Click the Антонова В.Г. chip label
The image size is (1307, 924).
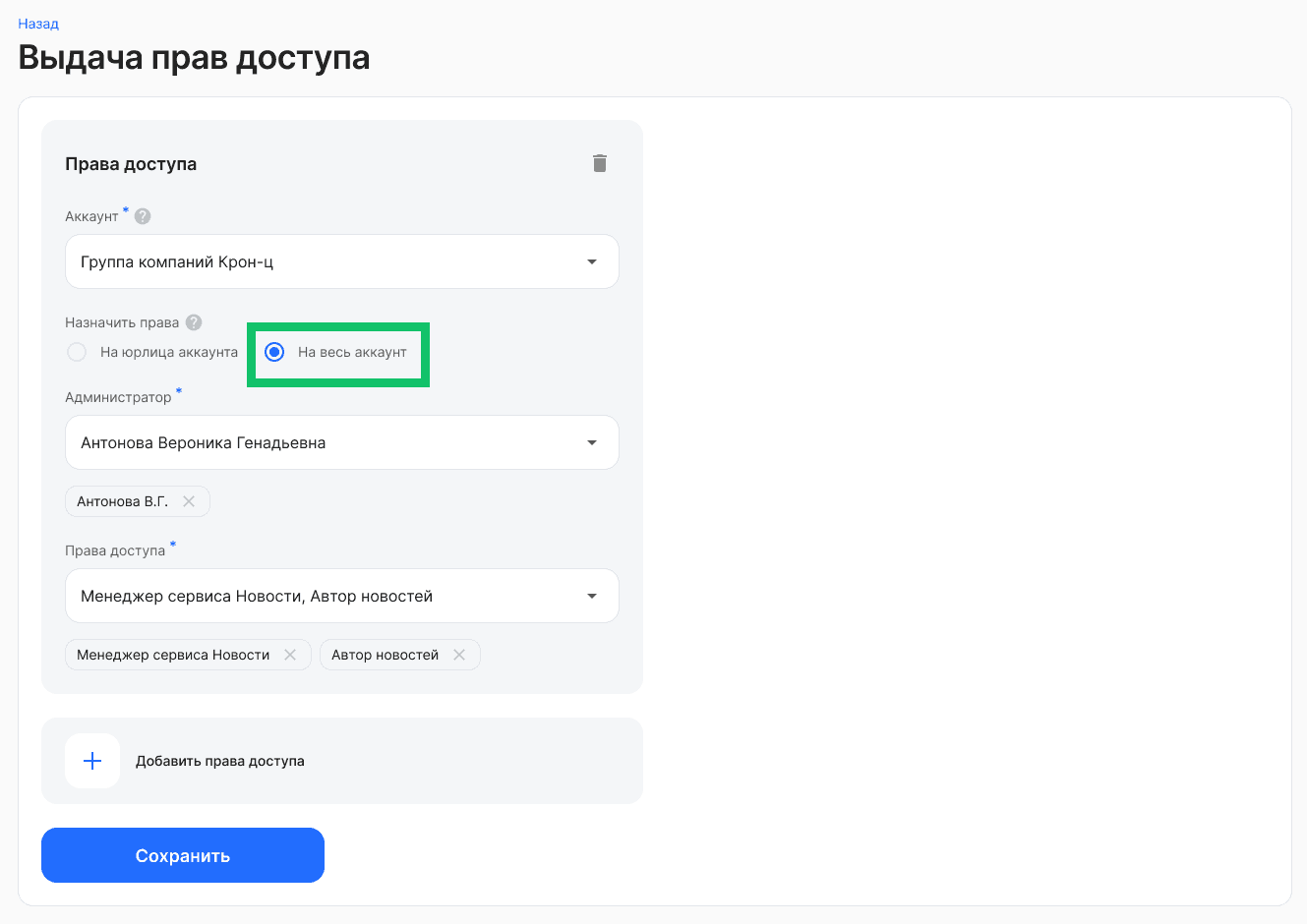click(120, 501)
